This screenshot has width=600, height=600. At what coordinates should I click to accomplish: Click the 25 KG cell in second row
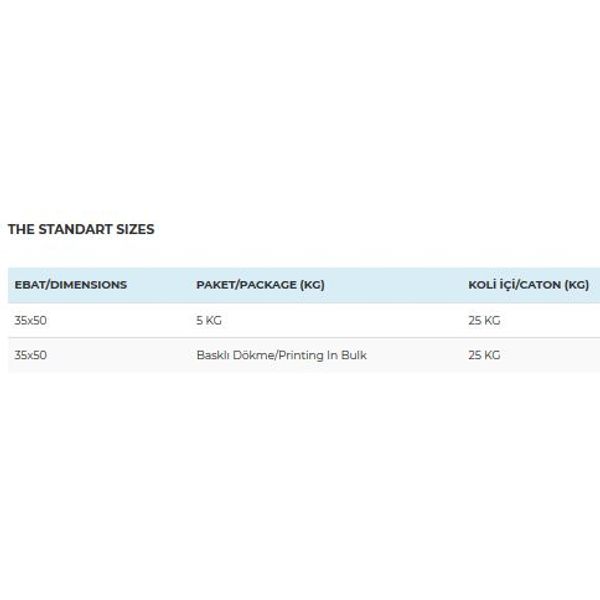tap(484, 355)
